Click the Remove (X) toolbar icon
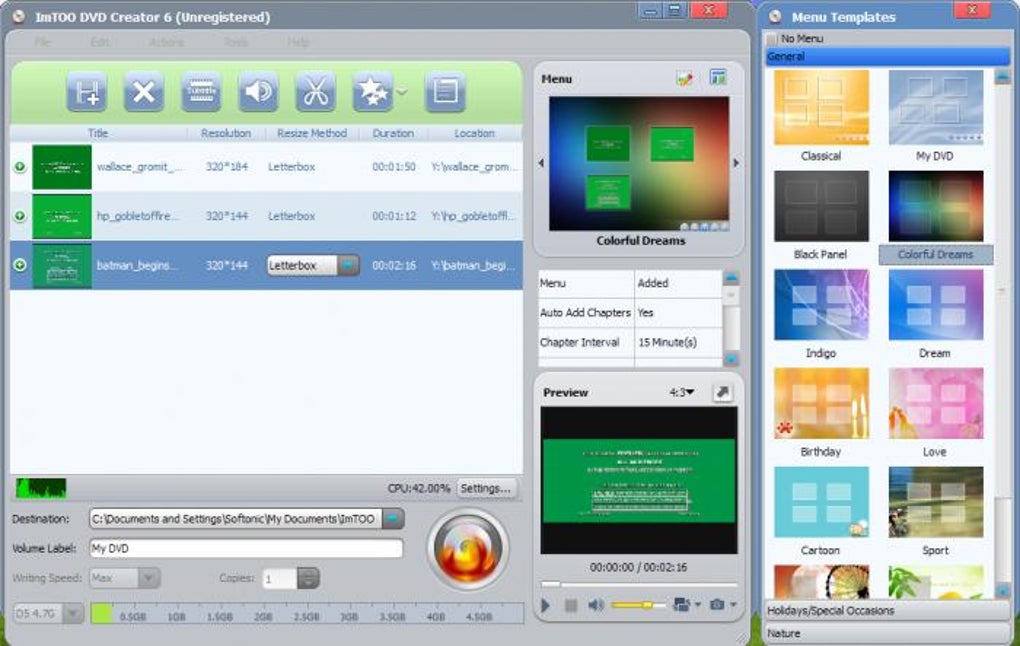The height and width of the screenshot is (646, 1020). tap(144, 92)
